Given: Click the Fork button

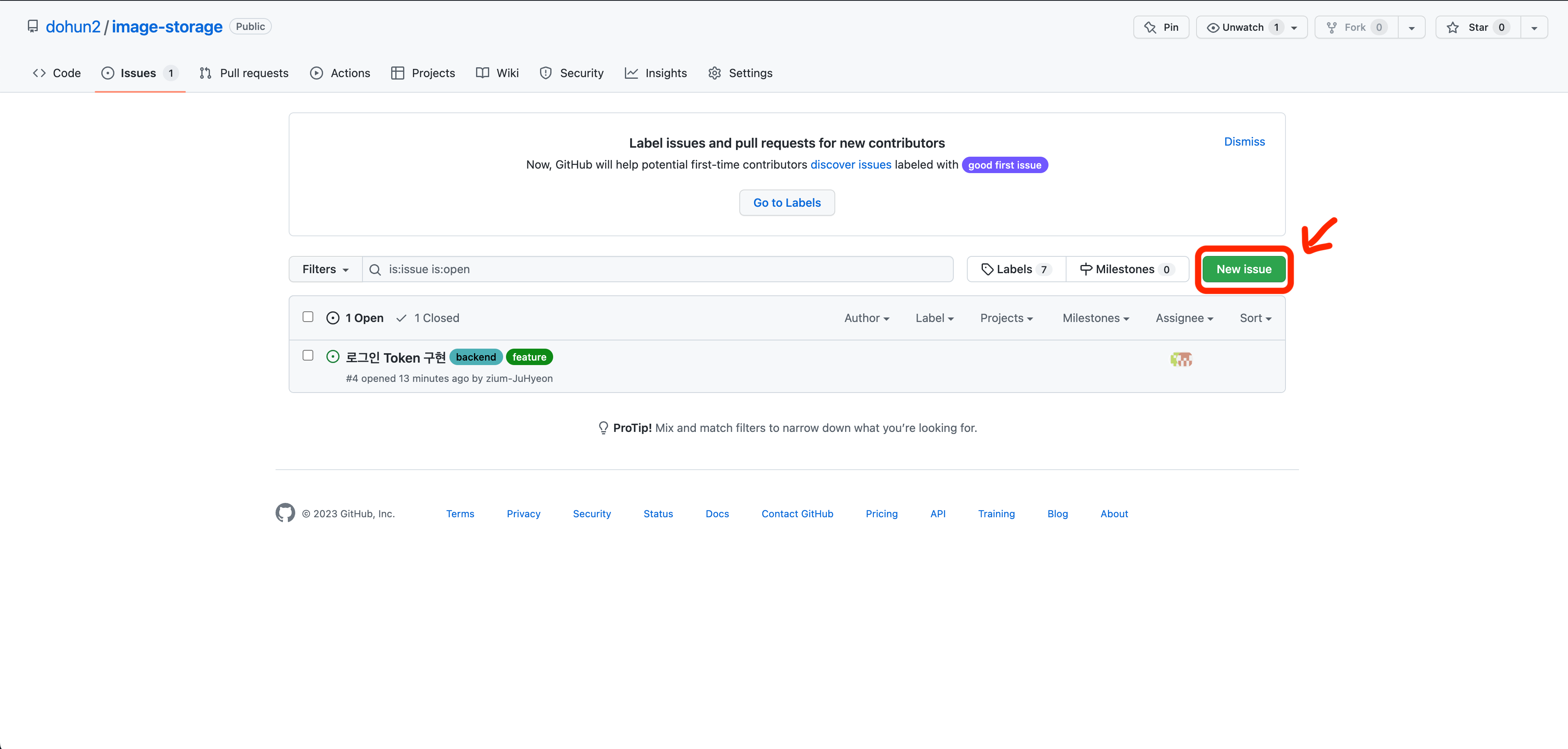Looking at the screenshot, I should pos(1355,27).
